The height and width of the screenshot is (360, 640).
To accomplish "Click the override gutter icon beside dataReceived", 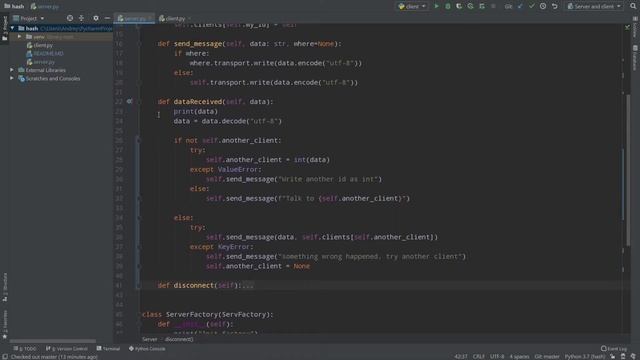I will pyautogui.click(x=129, y=101).
